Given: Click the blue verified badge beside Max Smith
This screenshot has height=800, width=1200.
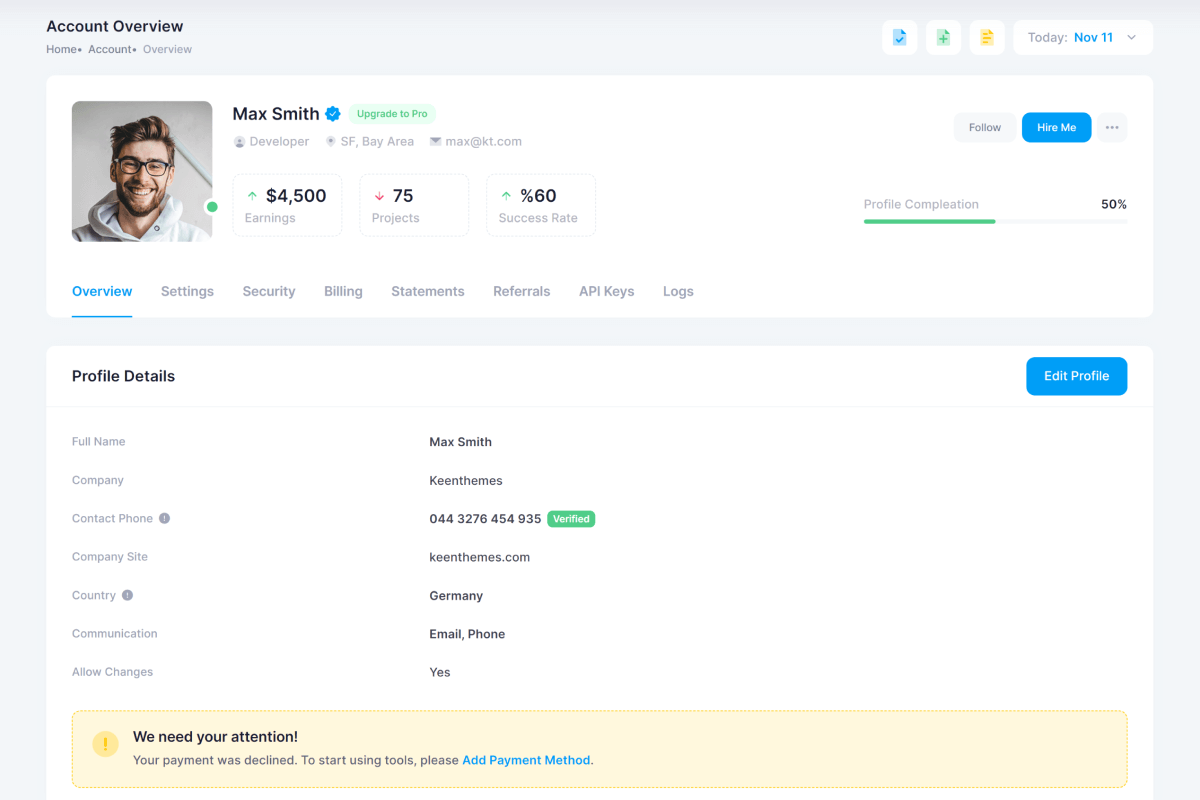Looking at the screenshot, I should [x=333, y=114].
